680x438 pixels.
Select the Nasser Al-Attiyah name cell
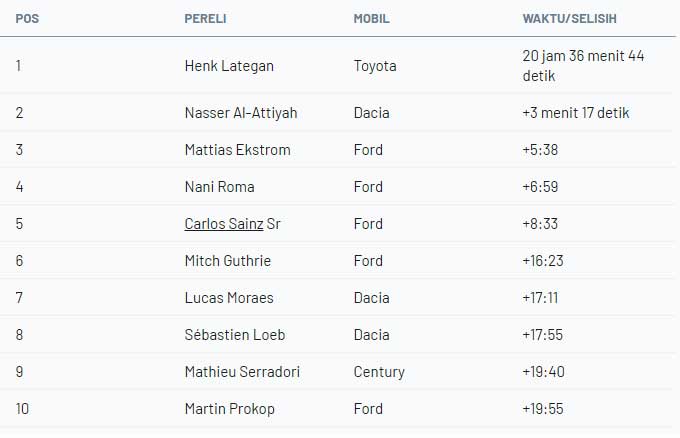tap(241, 113)
